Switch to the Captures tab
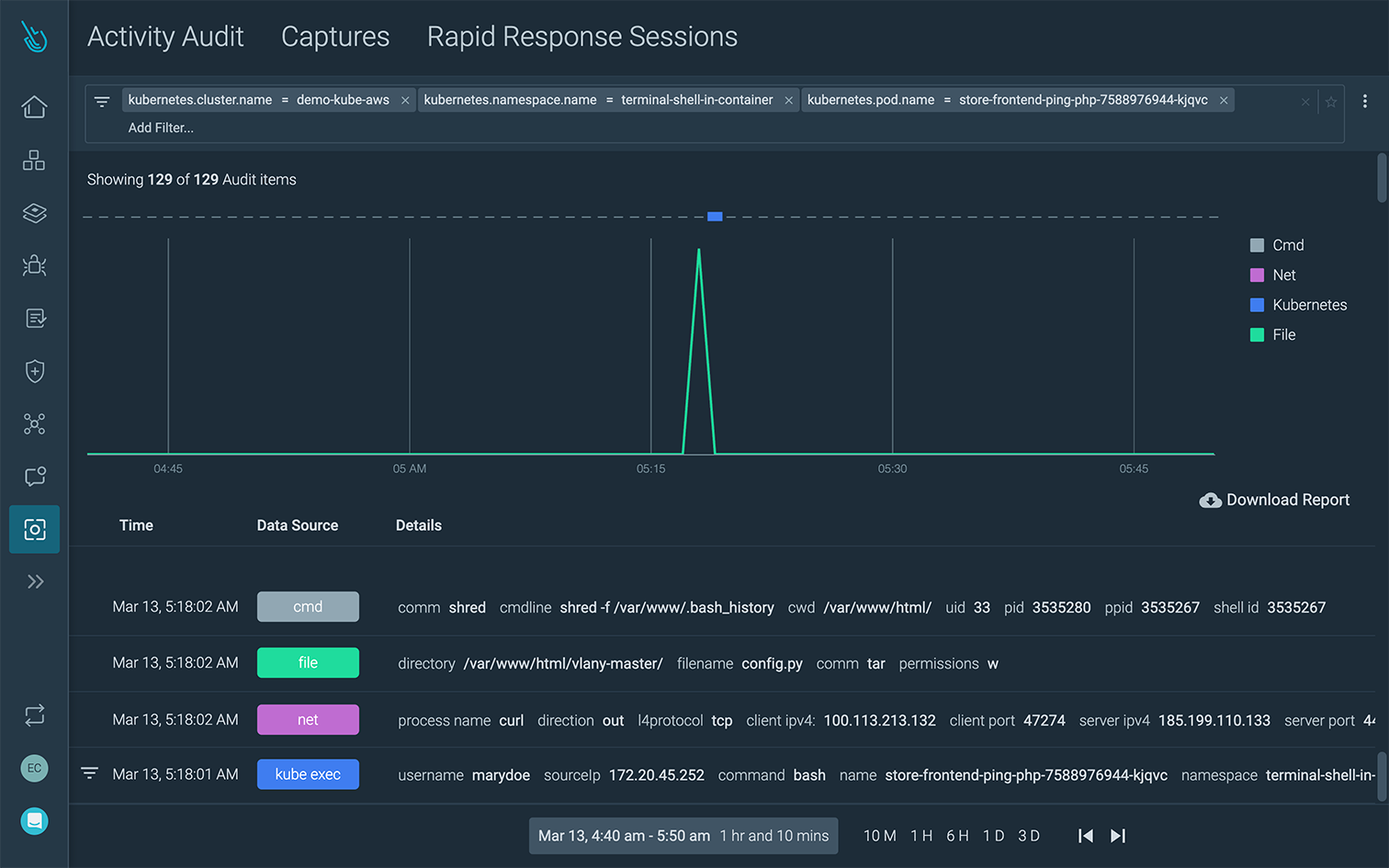The height and width of the screenshot is (868, 1389). (x=335, y=37)
